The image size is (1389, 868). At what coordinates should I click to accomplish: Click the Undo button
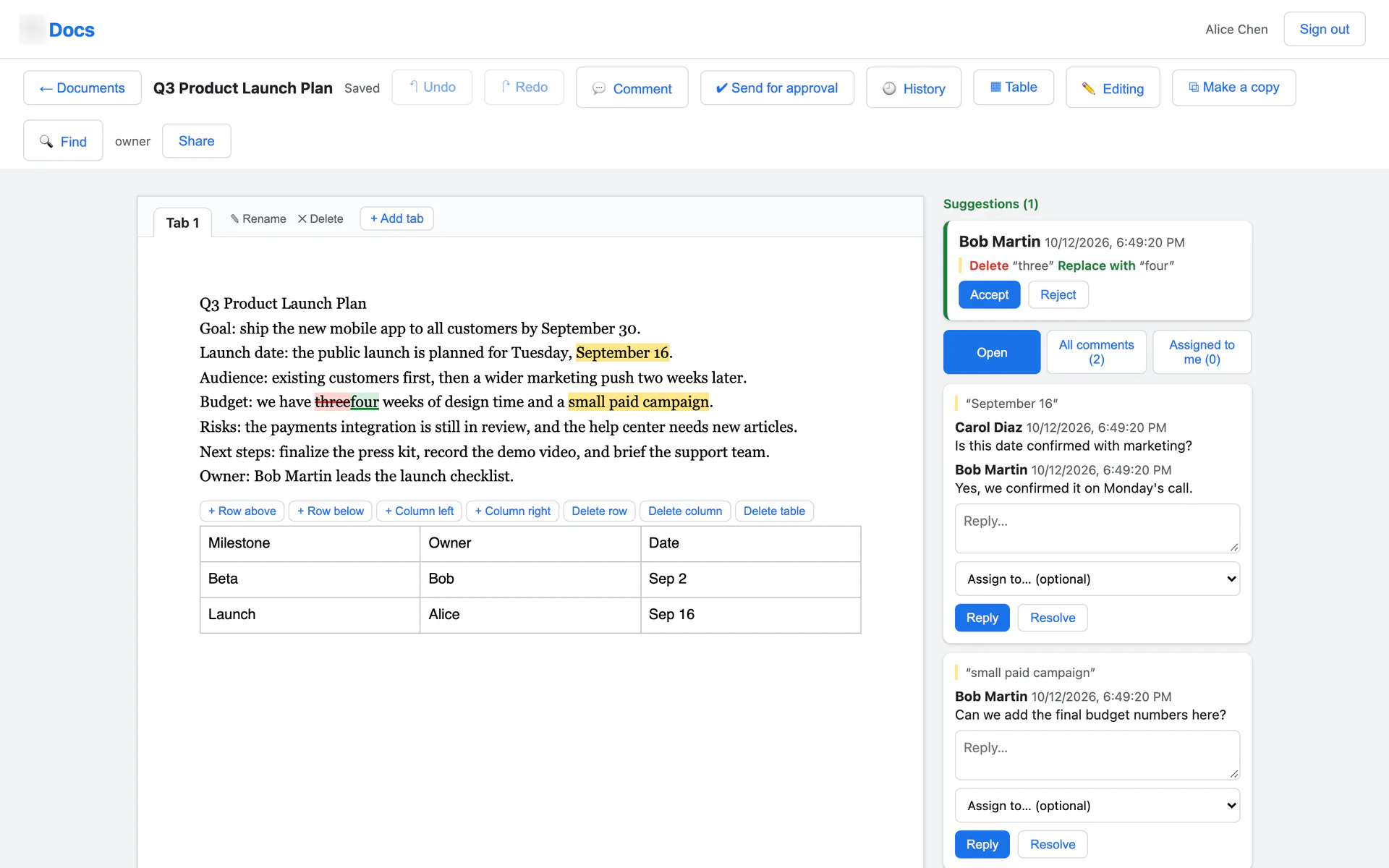point(432,88)
